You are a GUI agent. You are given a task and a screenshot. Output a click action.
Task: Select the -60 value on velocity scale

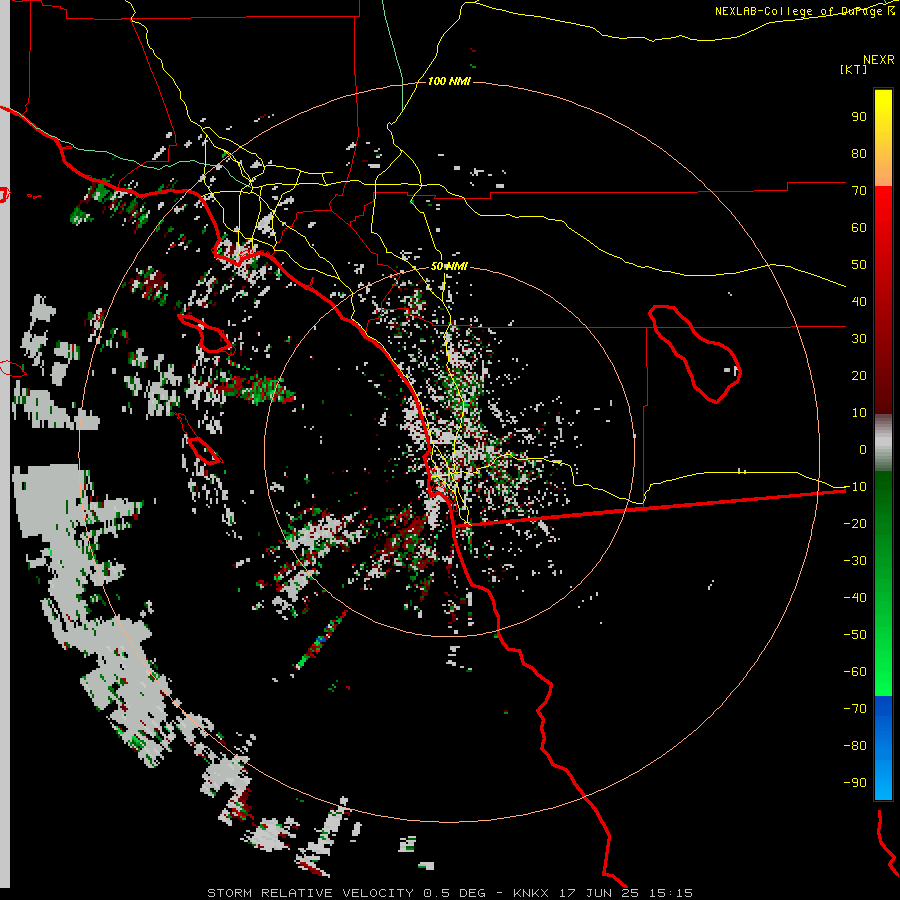pos(855,672)
